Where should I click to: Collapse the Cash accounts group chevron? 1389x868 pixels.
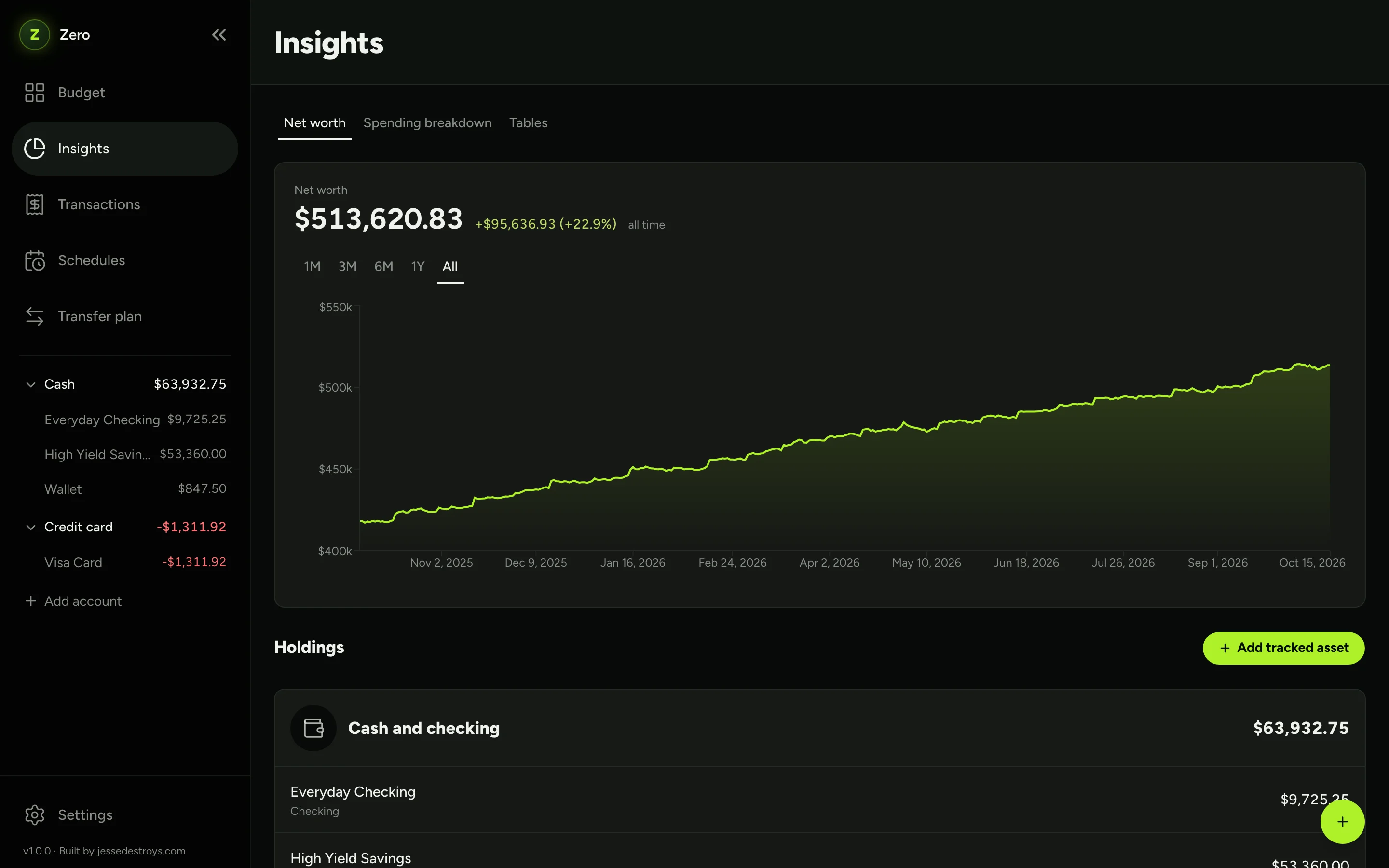point(31,384)
